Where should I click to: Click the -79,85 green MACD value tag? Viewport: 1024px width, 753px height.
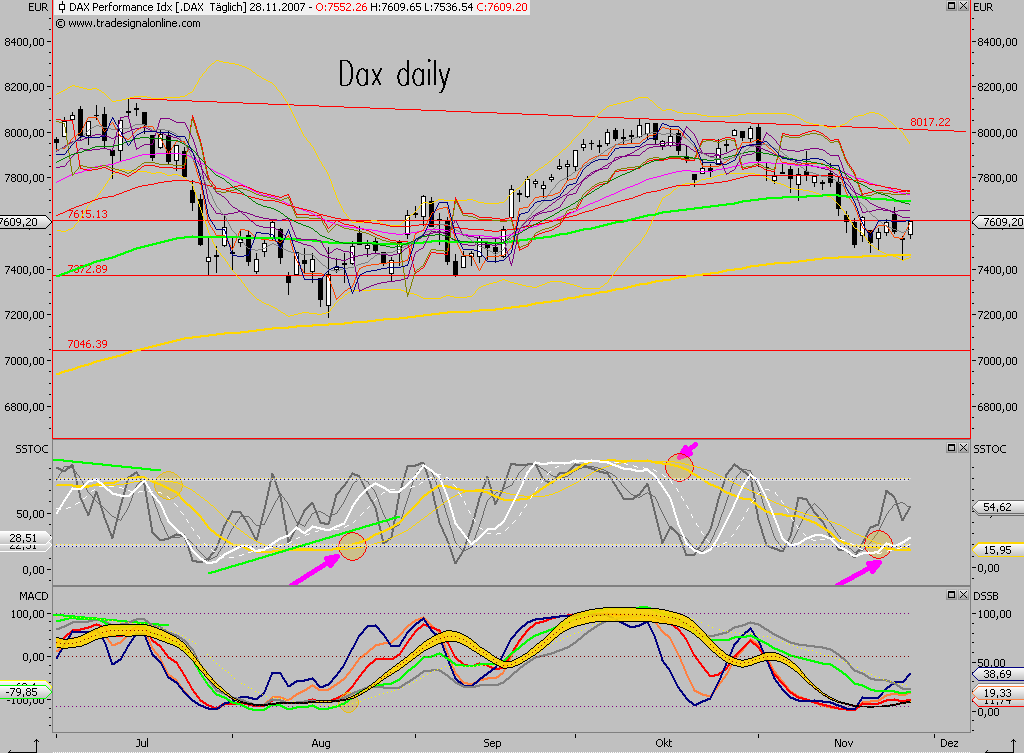[x=23, y=692]
